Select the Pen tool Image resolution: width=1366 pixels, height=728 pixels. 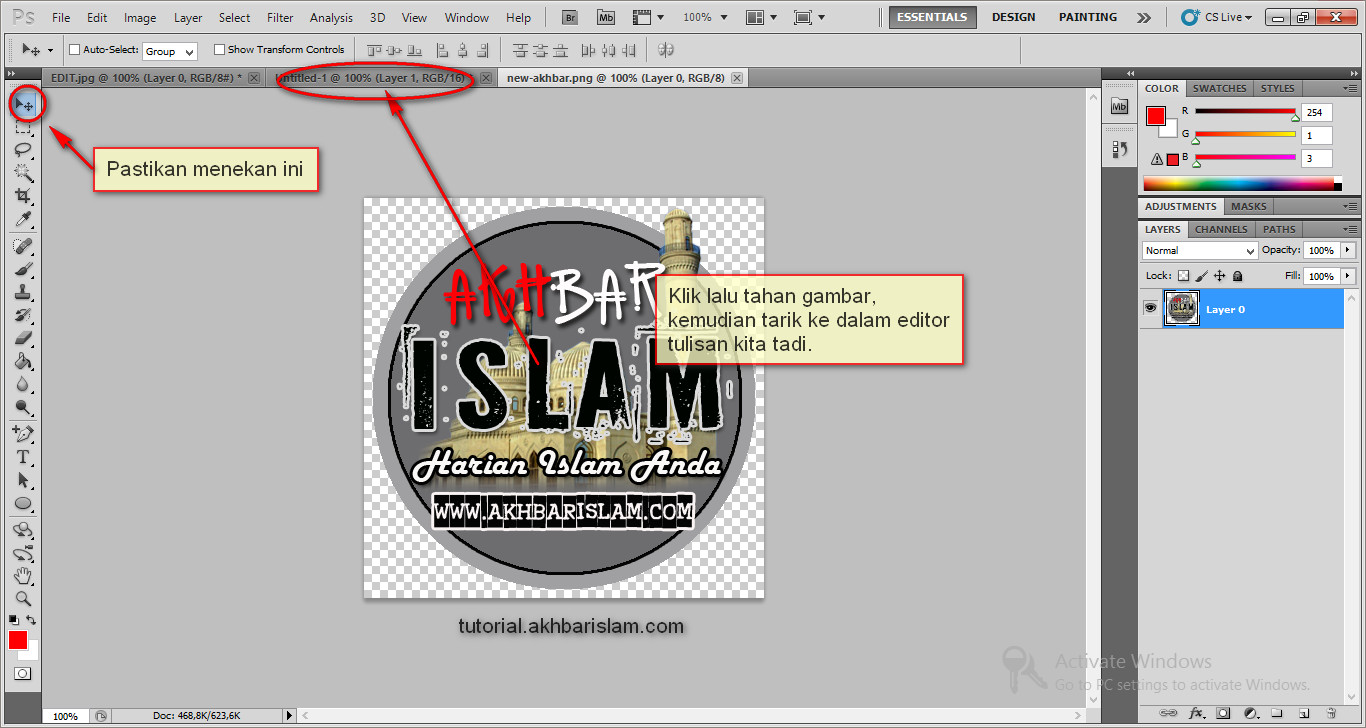click(x=24, y=434)
